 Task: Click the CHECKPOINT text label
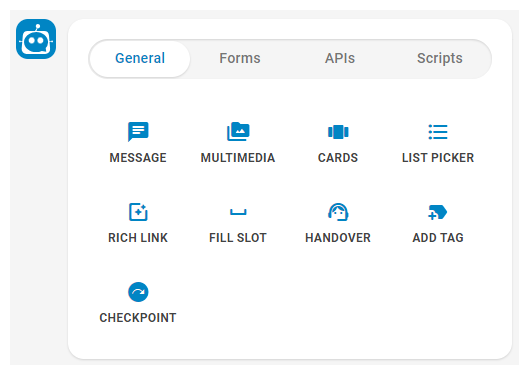click(138, 318)
